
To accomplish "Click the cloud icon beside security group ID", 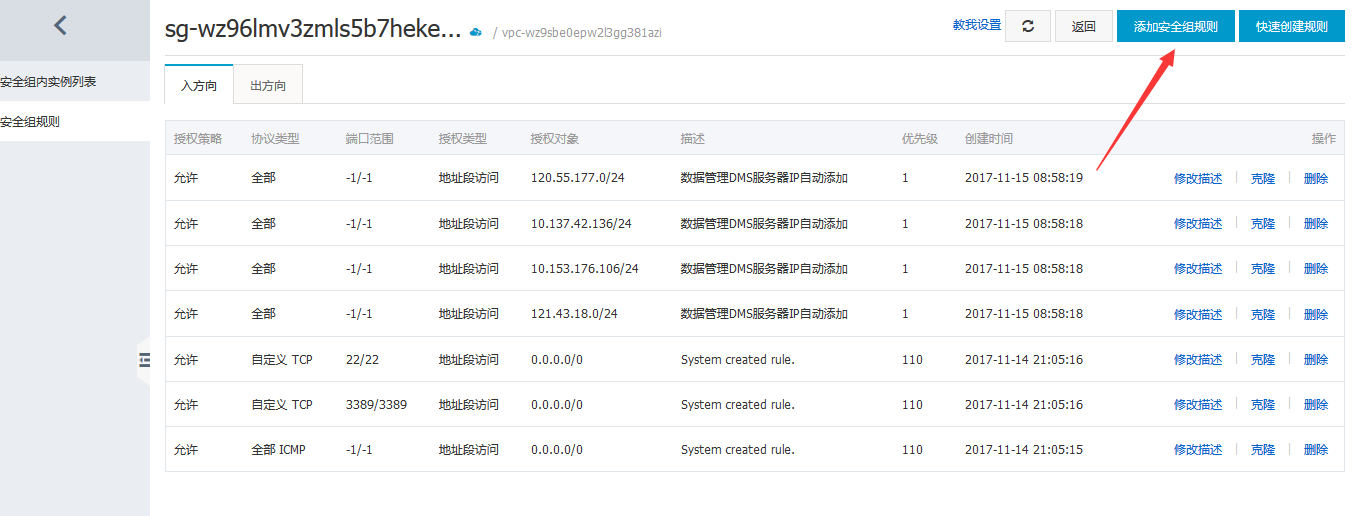I will click(476, 32).
